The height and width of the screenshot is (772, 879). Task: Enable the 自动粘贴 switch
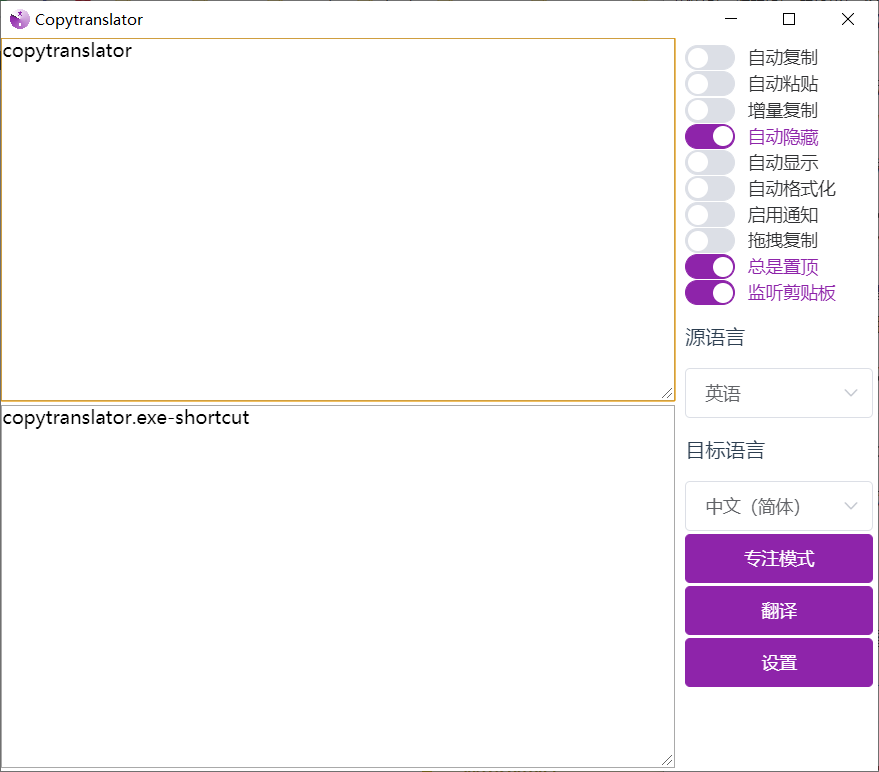point(710,84)
